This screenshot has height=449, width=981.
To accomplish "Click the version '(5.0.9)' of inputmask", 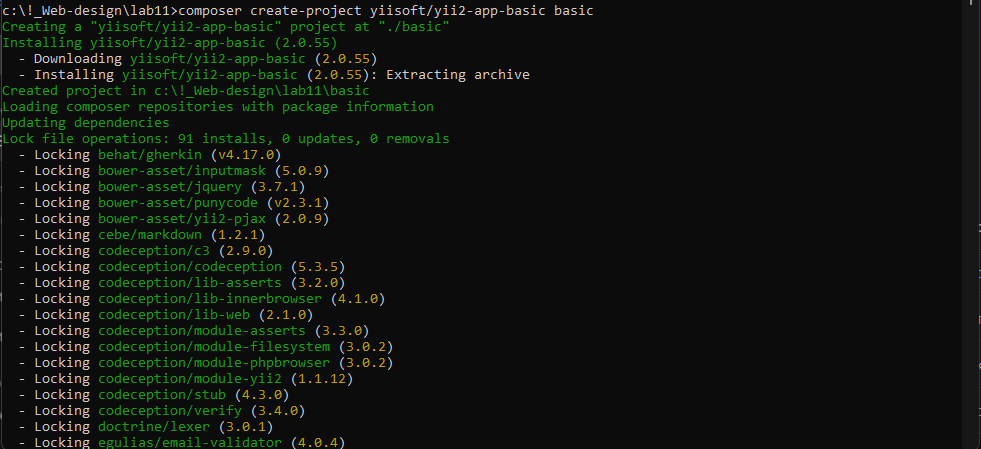I will click(302, 171).
